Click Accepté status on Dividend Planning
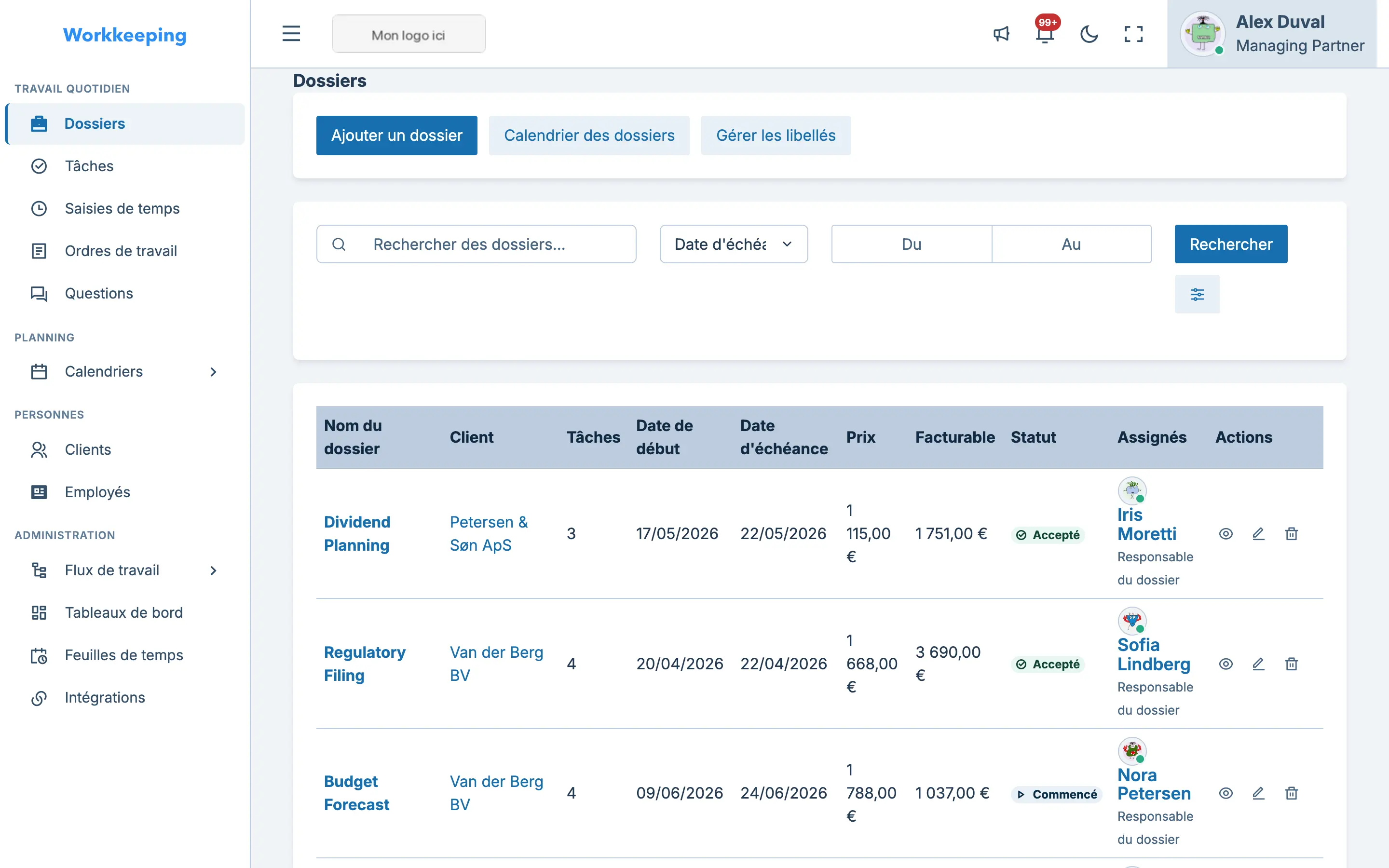Screen dimensions: 1389x868 1048,535
